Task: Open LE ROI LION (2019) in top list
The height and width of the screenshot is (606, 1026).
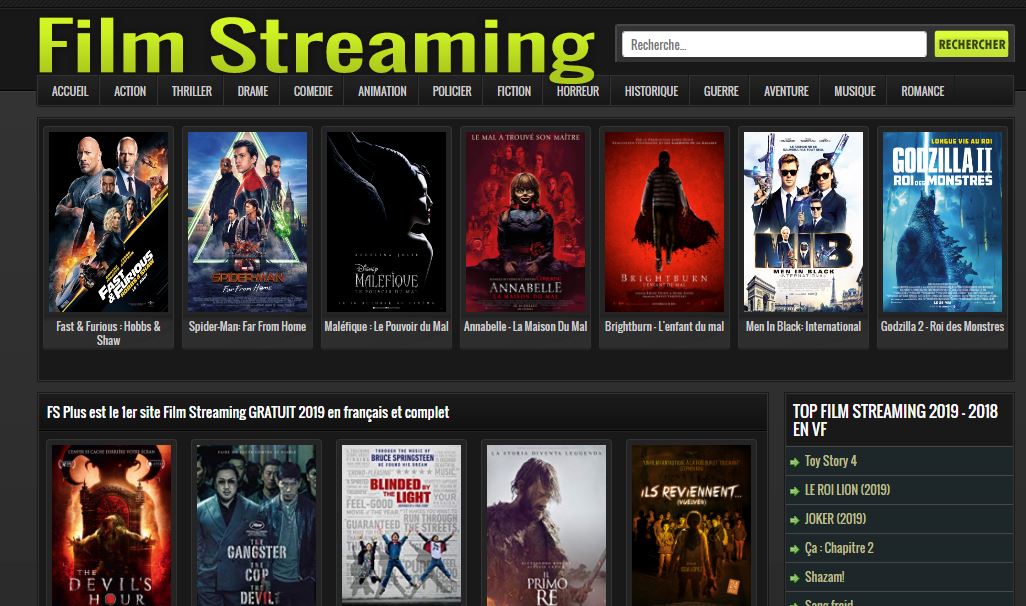Action: 847,490
